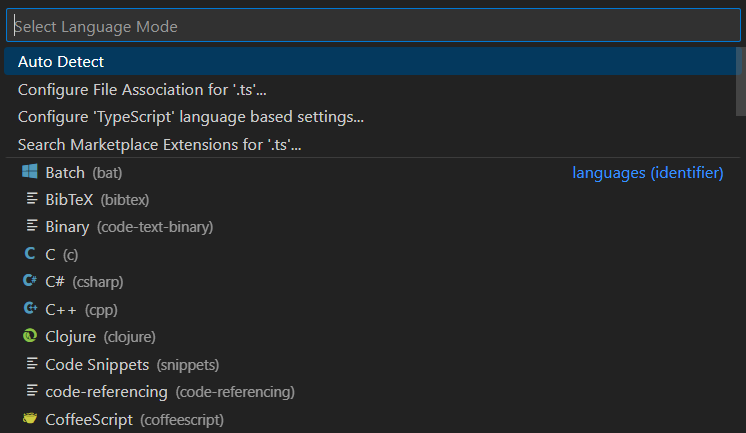Click the code-referencing file icon
This screenshot has width=746, height=433.
click(x=30, y=391)
